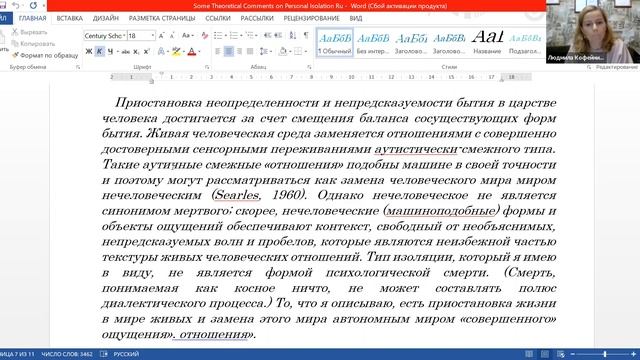Open the font name dropdown (Century Schoolbook)
Image resolution: width=640 pixels, height=360 pixels.
tap(124, 36)
